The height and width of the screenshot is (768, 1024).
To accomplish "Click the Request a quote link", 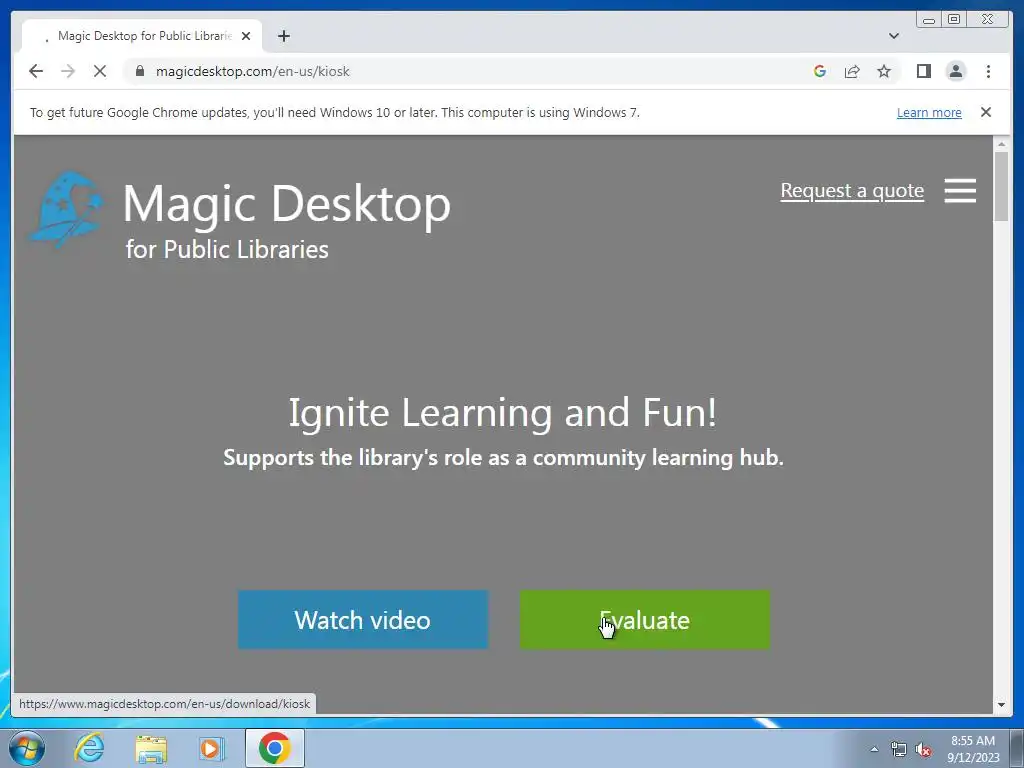I will coord(852,191).
